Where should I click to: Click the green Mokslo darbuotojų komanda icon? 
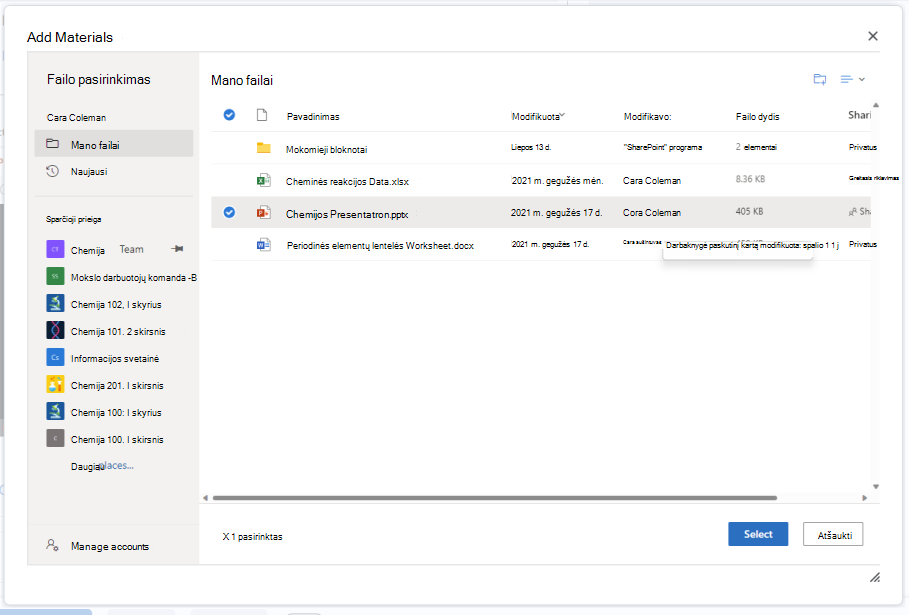(x=55, y=276)
